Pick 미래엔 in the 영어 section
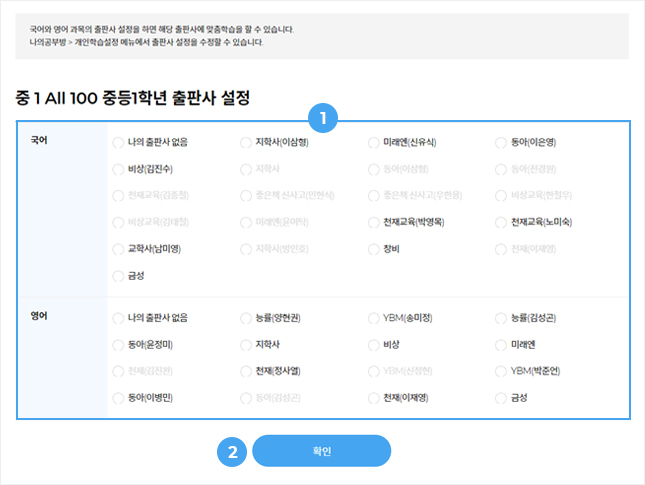This screenshot has width=645, height=485. (x=501, y=345)
